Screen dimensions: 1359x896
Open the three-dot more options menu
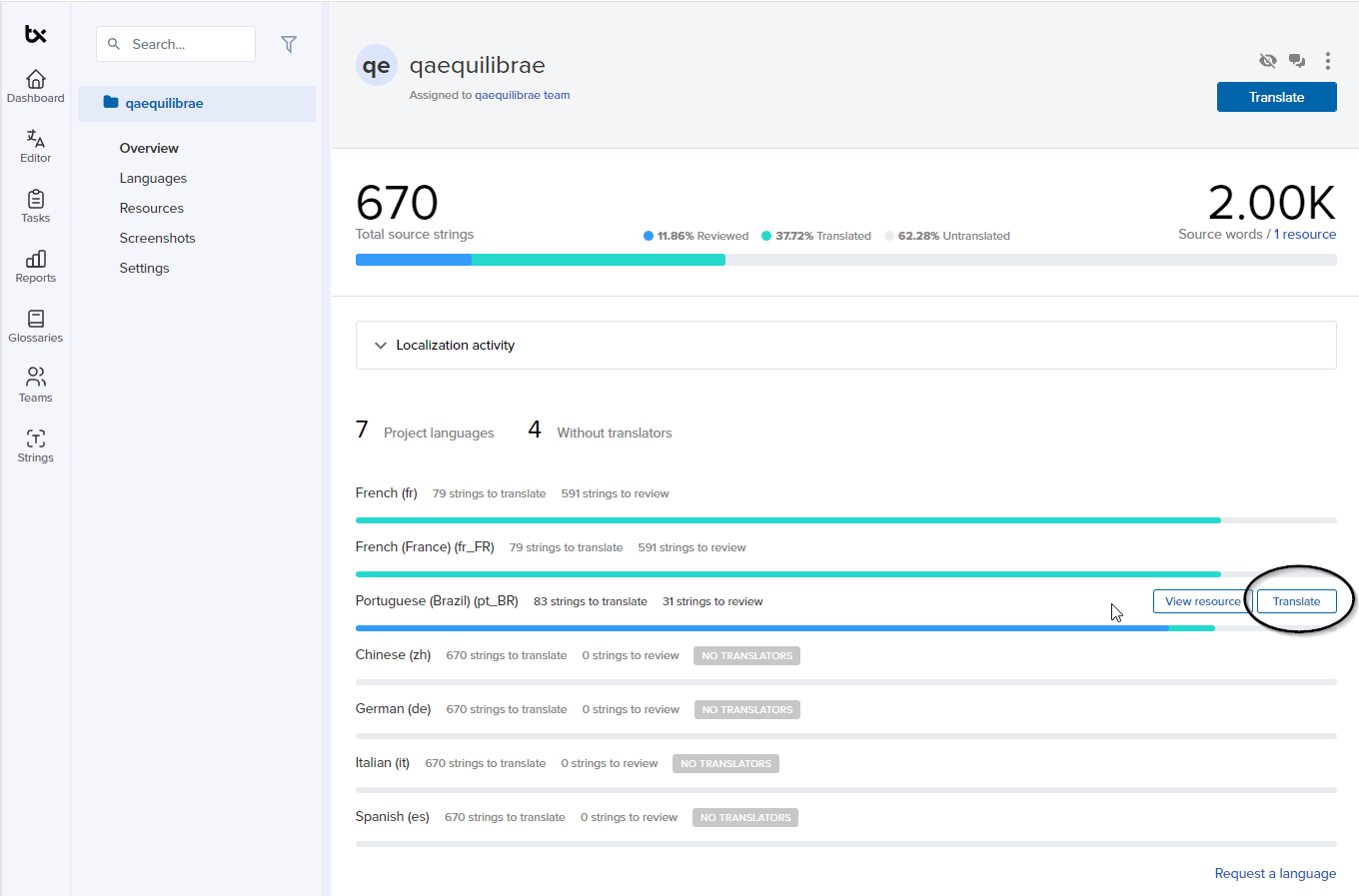1327,61
